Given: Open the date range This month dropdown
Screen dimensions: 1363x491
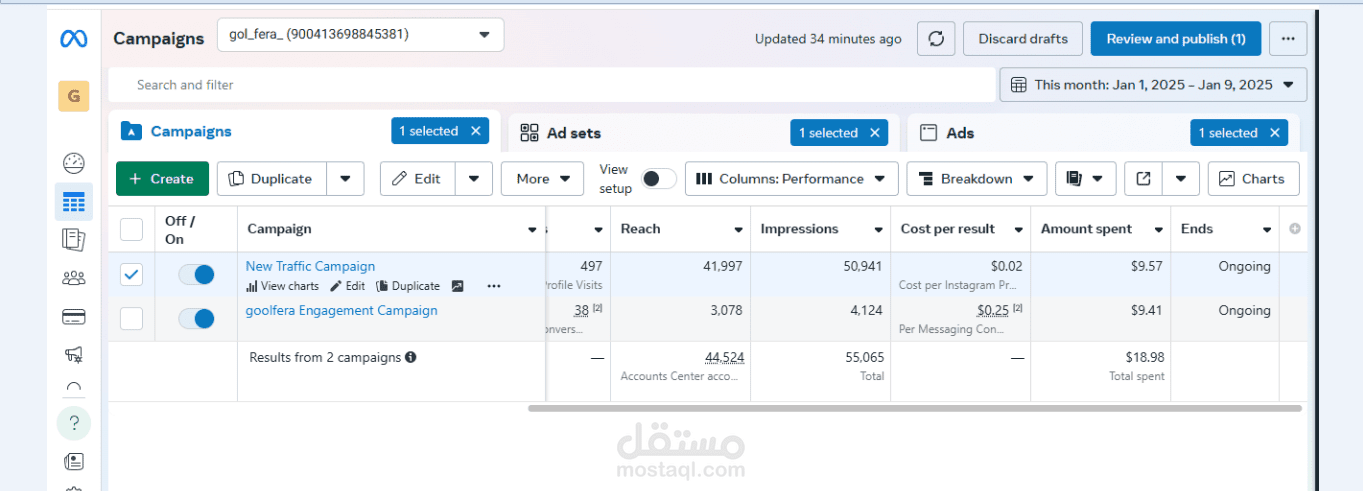Looking at the screenshot, I should click(1153, 85).
